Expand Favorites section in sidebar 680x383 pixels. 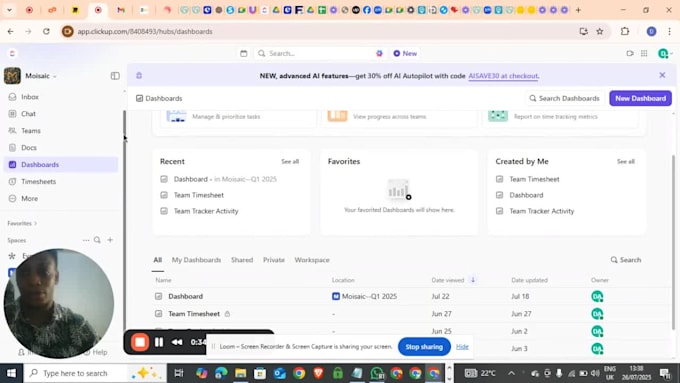tap(22, 223)
